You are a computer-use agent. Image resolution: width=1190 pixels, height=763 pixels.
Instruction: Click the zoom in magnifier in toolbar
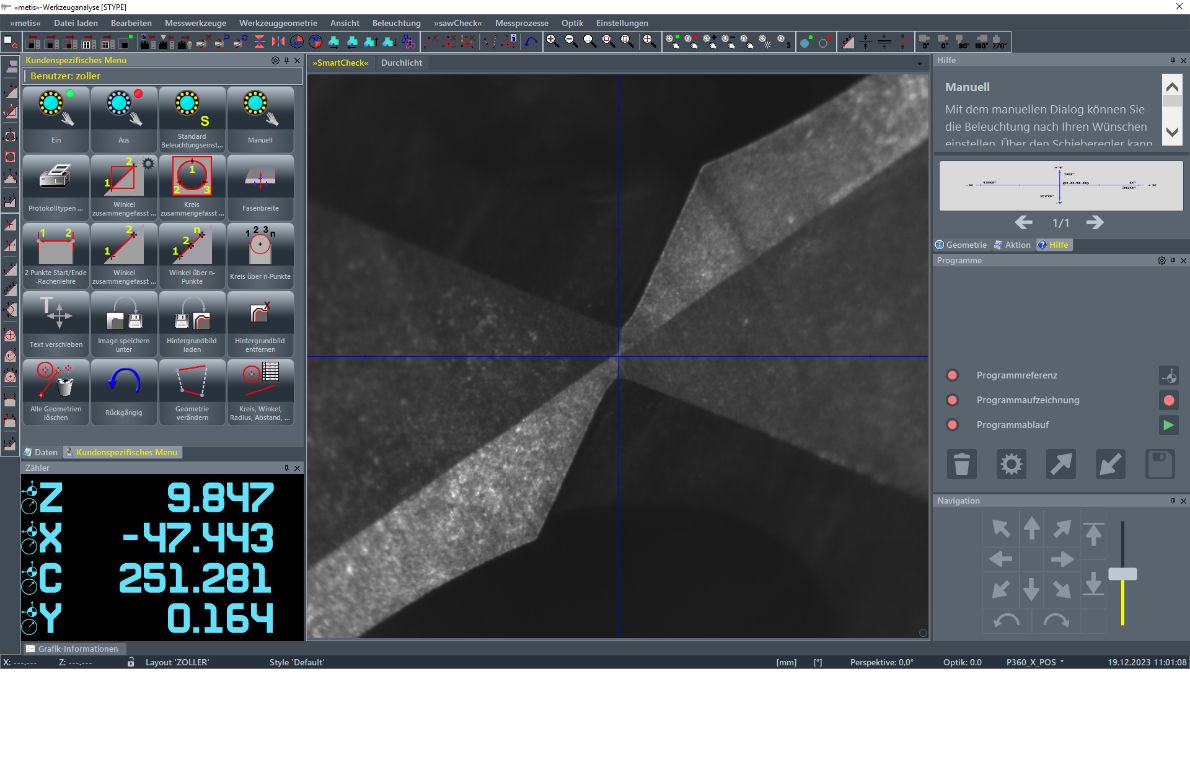point(552,41)
